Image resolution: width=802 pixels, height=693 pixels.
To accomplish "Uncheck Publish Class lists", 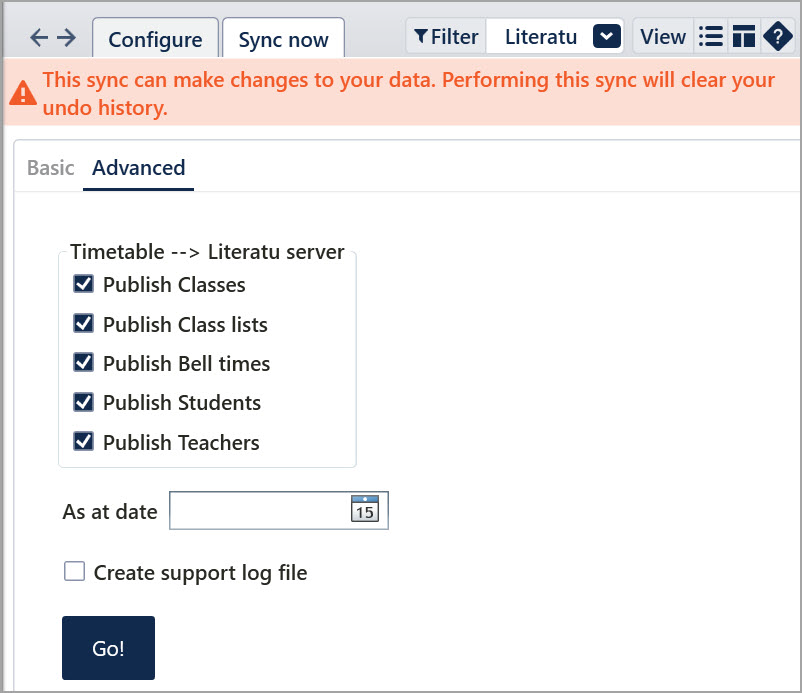I will click(x=84, y=324).
